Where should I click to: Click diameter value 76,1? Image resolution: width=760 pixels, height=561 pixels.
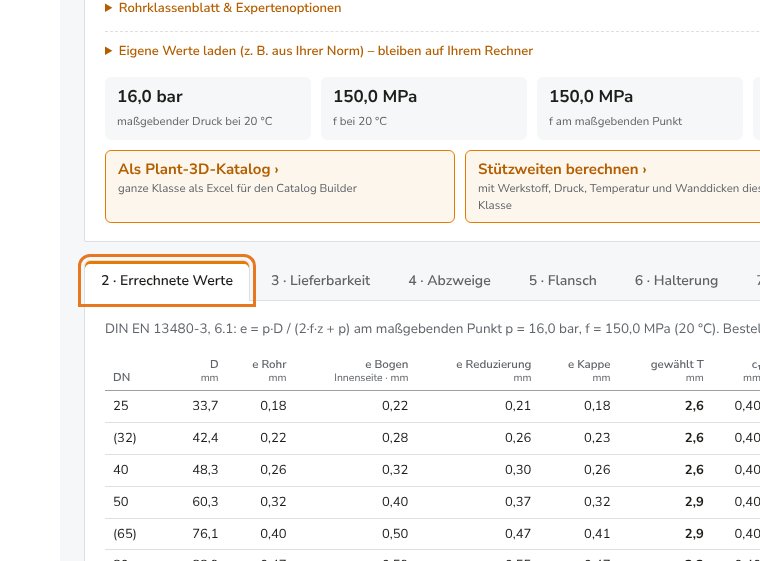coord(205,533)
